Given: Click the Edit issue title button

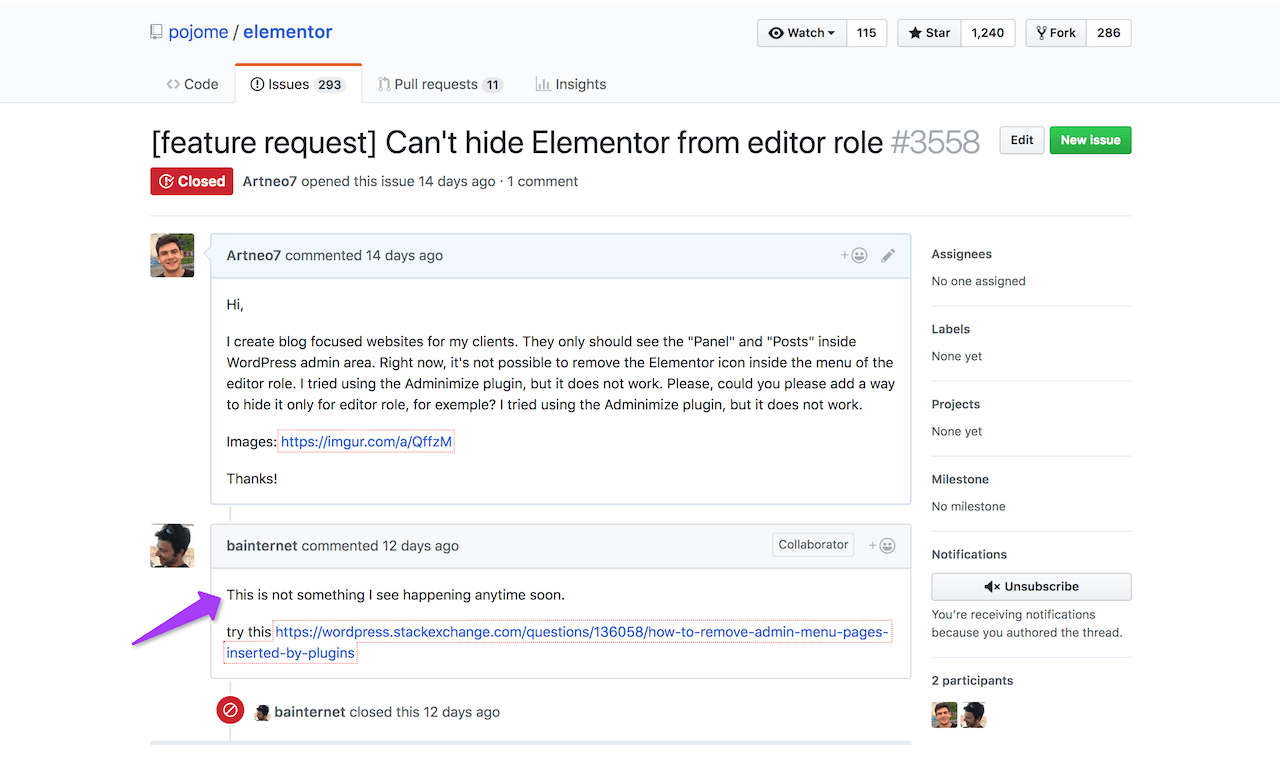Looking at the screenshot, I should [x=1022, y=140].
